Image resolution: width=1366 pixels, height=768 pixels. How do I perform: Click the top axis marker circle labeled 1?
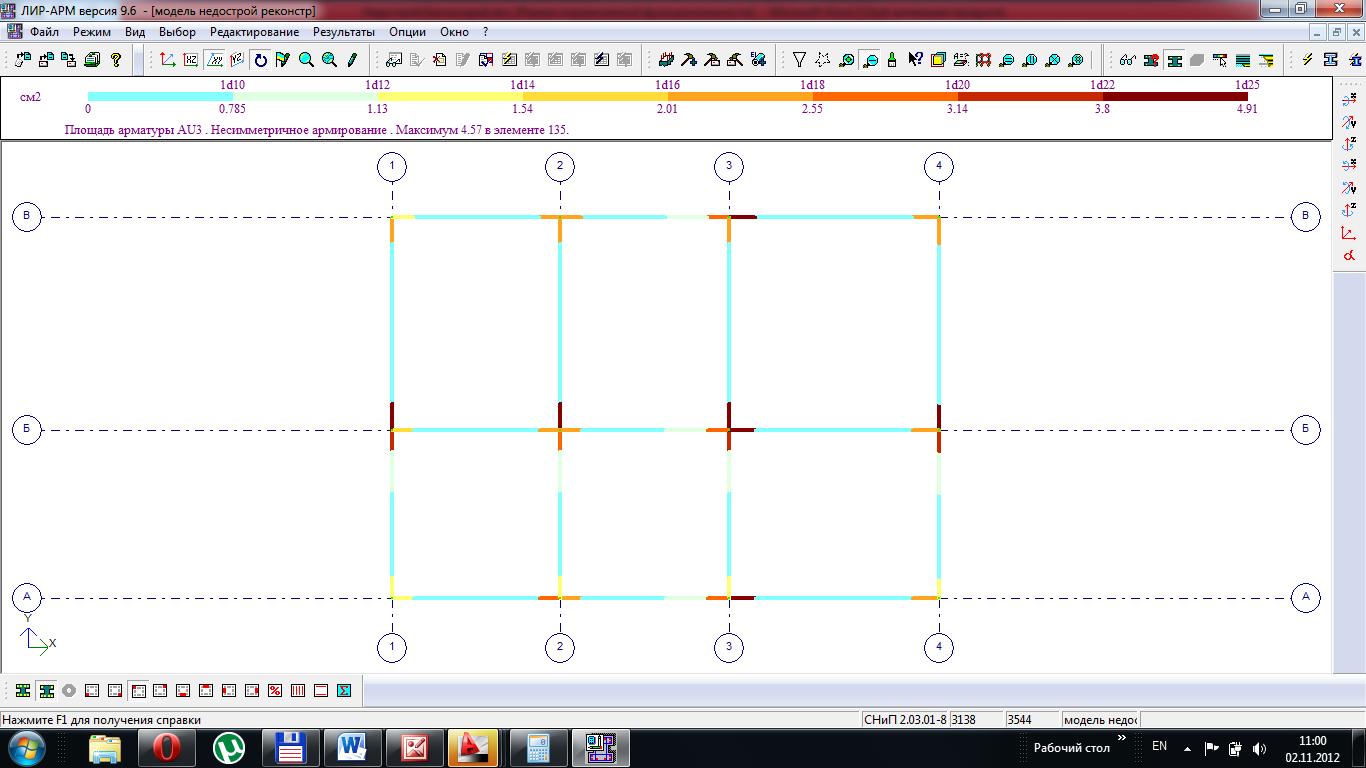pos(392,165)
